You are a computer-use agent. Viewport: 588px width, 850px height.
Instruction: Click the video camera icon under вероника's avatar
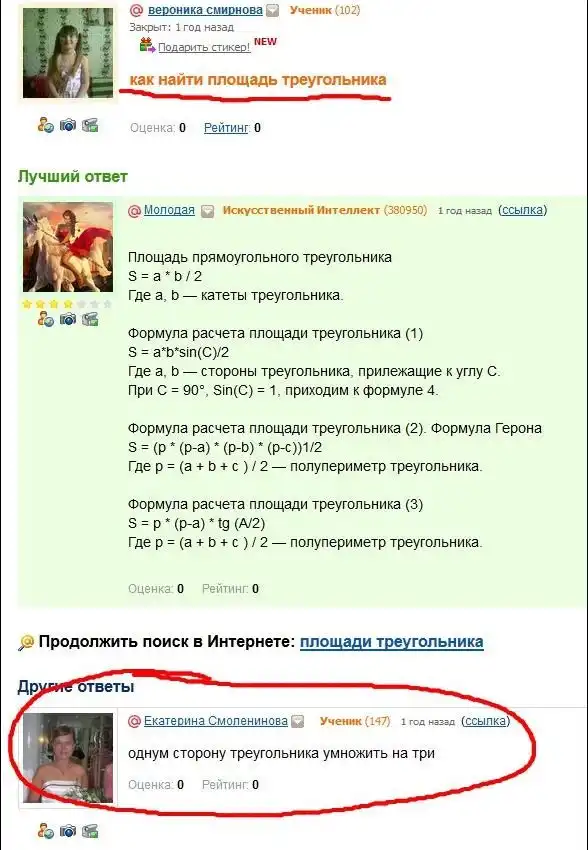click(x=90, y=125)
